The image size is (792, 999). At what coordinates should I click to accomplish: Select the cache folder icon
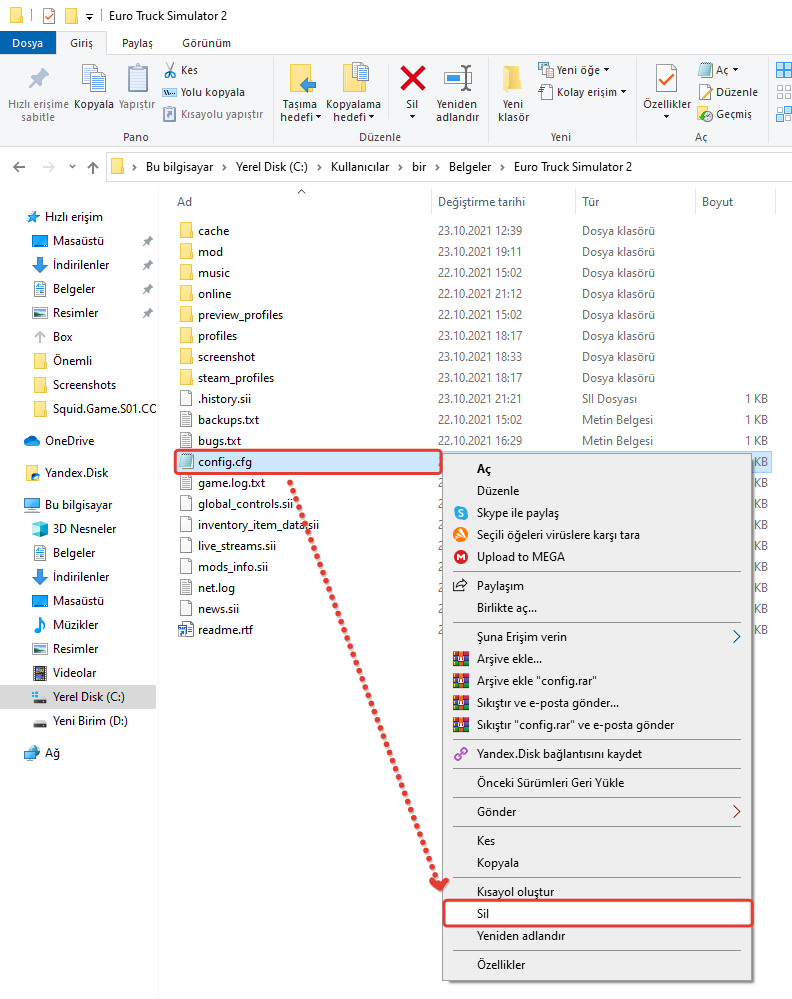186,230
